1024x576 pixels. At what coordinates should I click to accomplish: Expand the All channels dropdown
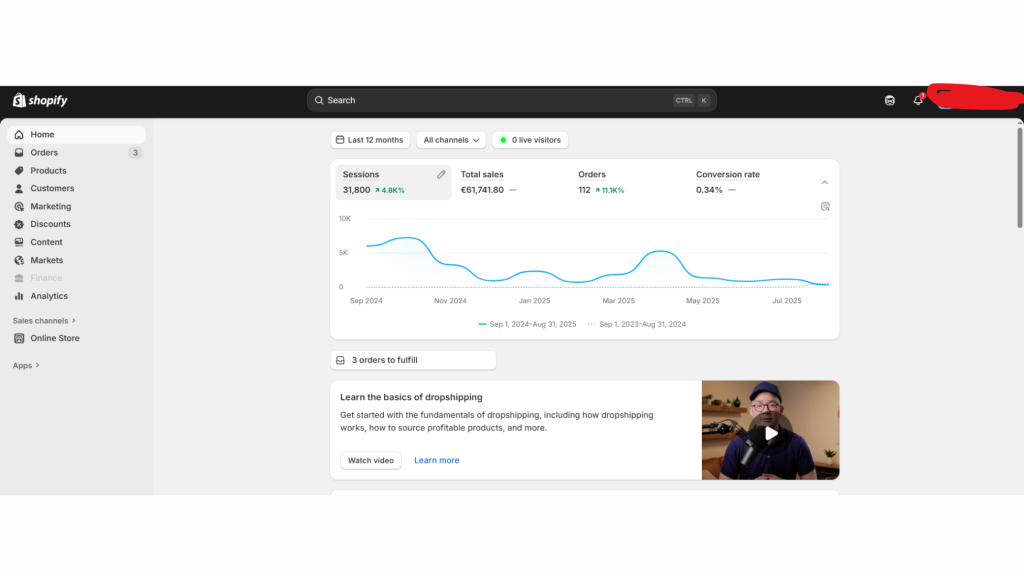(x=452, y=140)
